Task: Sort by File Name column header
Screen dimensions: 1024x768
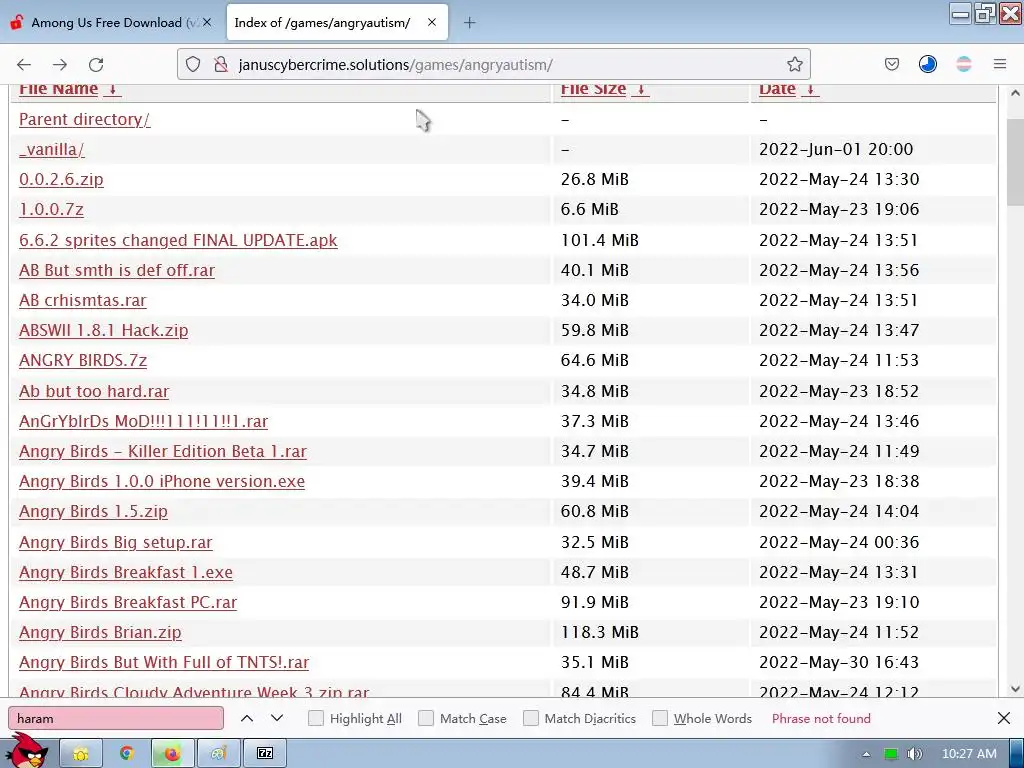Action: point(59,89)
